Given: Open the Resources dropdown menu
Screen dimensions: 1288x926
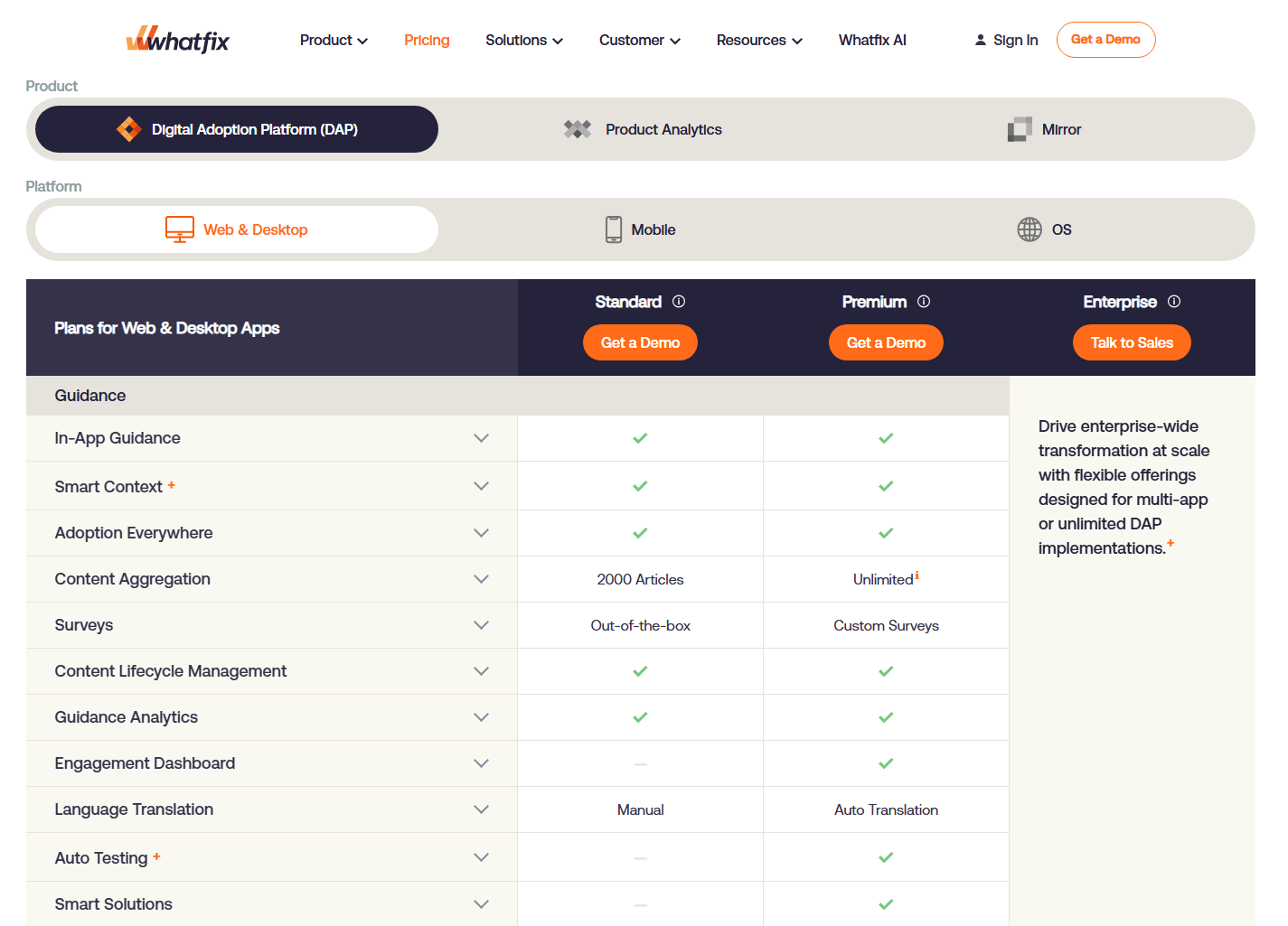Looking at the screenshot, I should (x=759, y=40).
